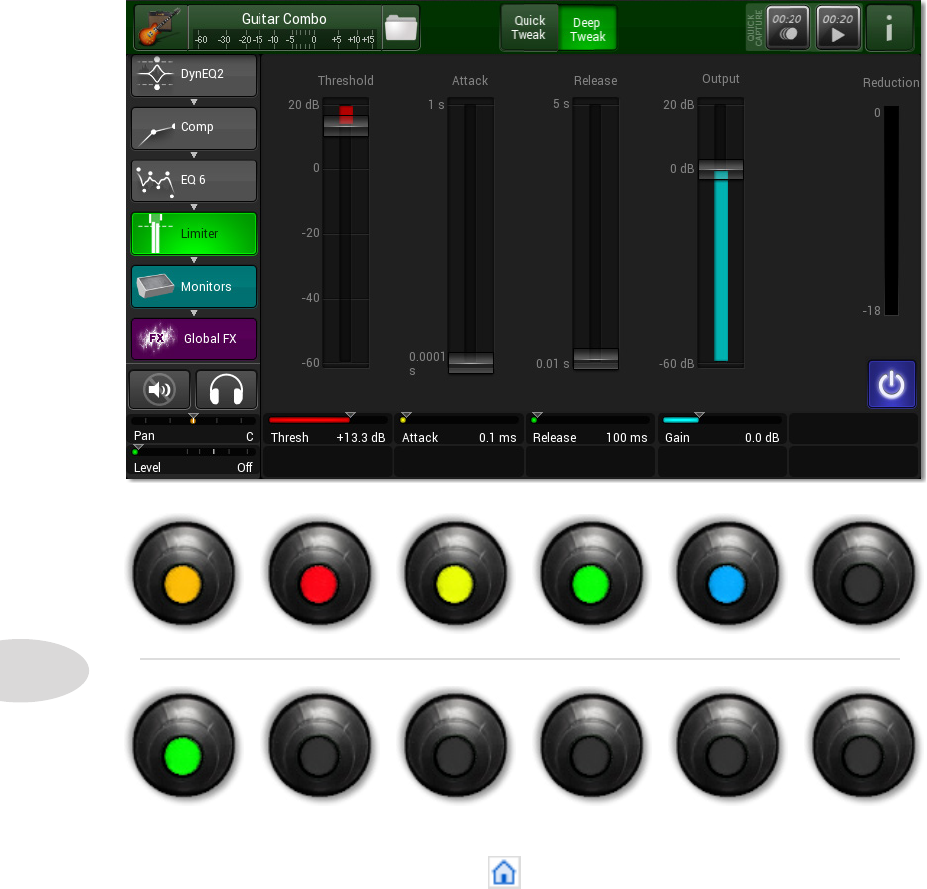Image resolution: width=927 pixels, height=889 pixels.
Task: Open the Monitors block
Action: coord(194,286)
